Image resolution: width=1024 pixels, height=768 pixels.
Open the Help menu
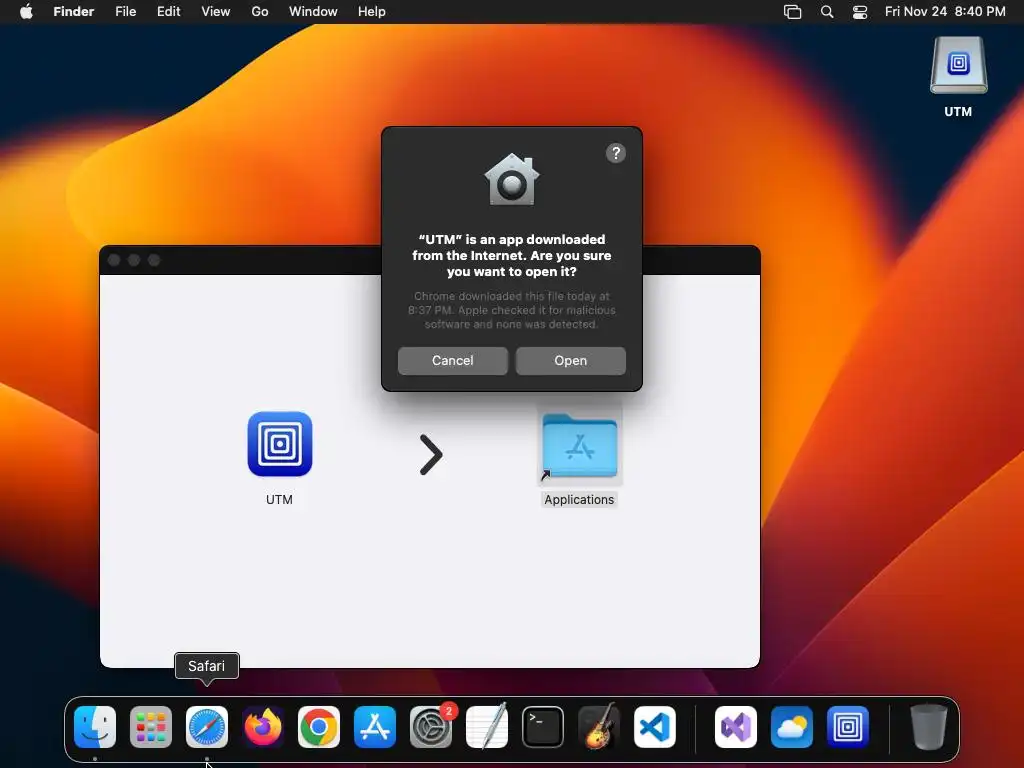click(372, 12)
